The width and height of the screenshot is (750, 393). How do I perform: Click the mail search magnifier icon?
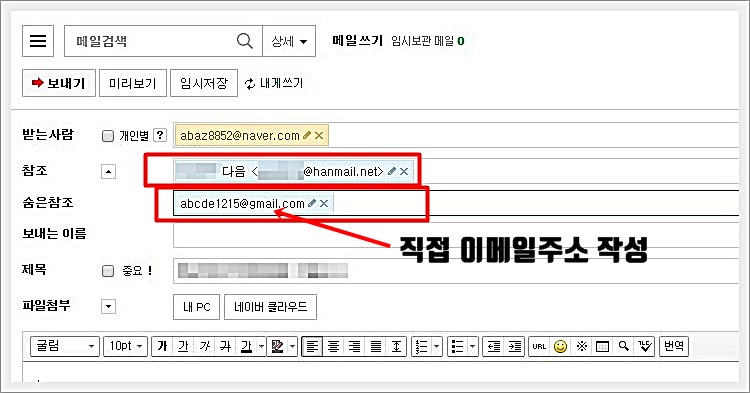pos(244,41)
